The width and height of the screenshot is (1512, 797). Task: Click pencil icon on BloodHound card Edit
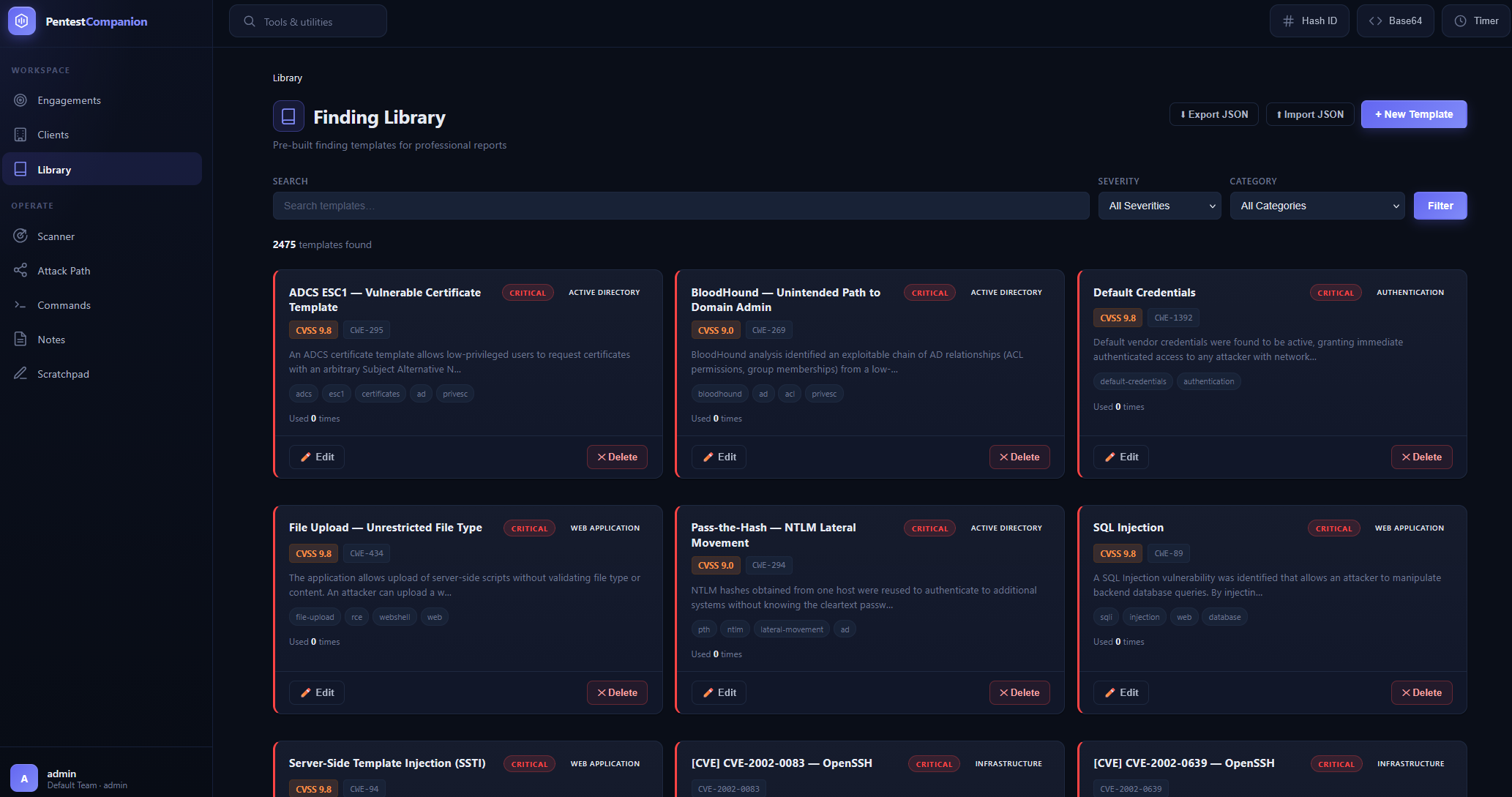tap(708, 457)
